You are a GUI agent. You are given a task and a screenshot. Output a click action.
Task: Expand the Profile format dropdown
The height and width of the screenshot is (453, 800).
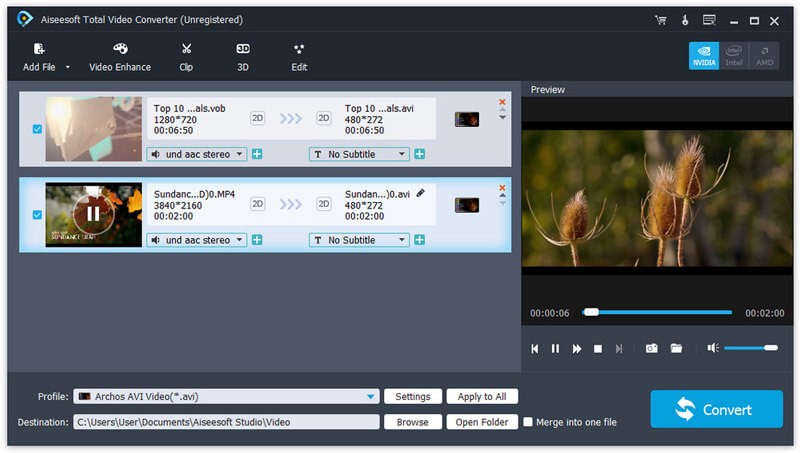click(372, 396)
